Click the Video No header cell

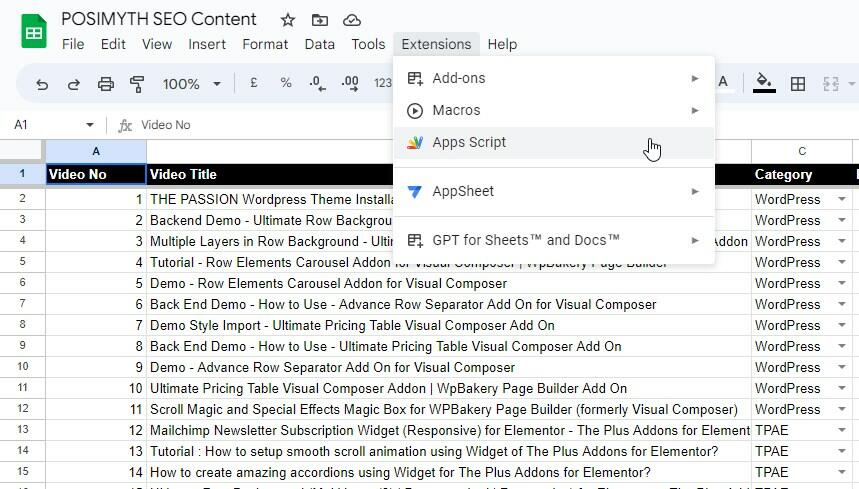pos(96,175)
